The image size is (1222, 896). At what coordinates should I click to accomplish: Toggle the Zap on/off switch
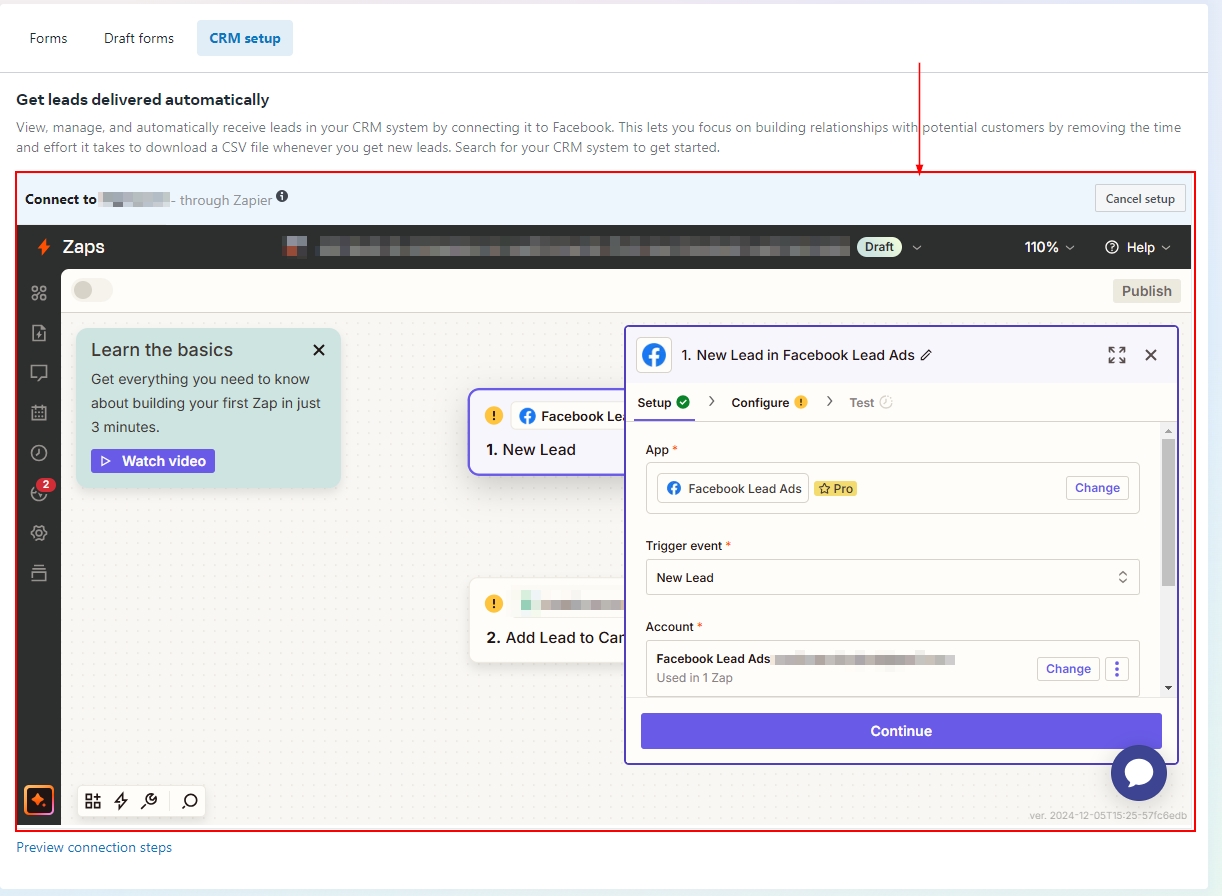coord(92,290)
